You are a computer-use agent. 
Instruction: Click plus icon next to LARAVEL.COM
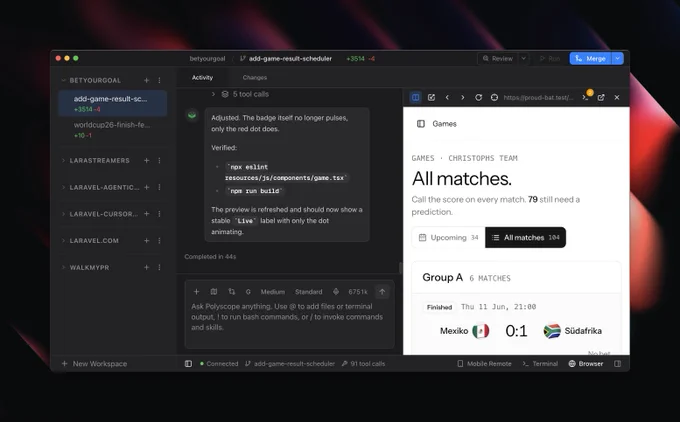tap(147, 241)
